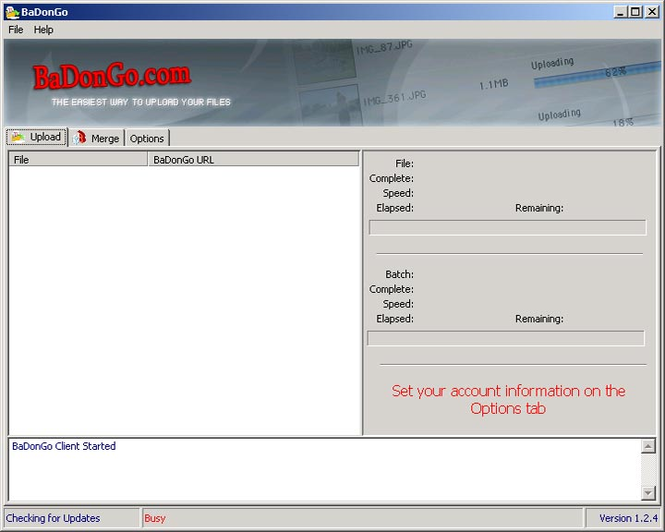Click the Batch progress bar
665x532 pixels.
(506, 338)
